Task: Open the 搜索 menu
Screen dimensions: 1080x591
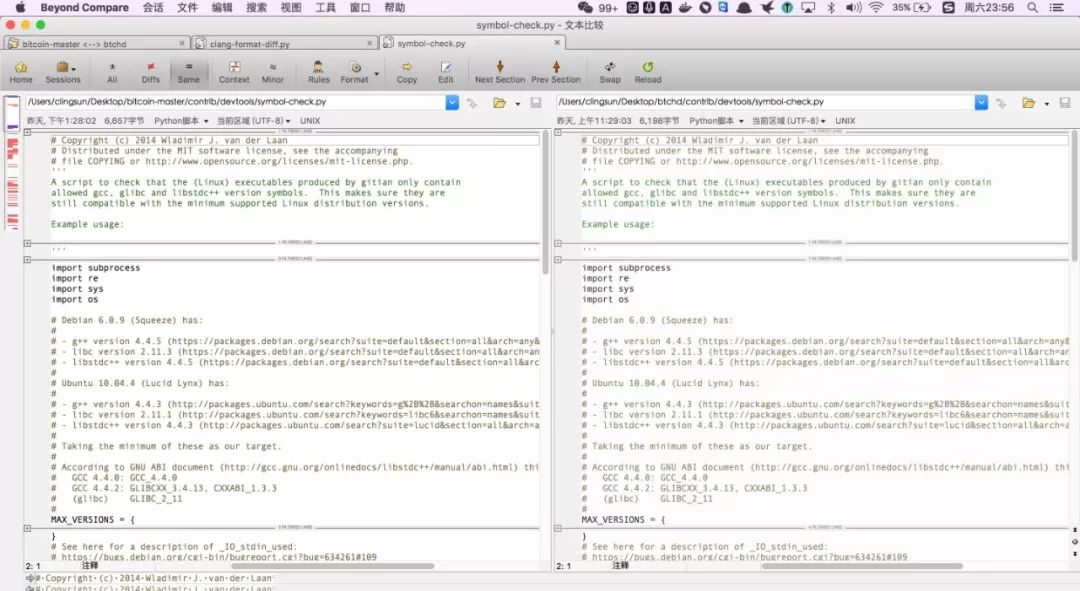Action: (256, 8)
